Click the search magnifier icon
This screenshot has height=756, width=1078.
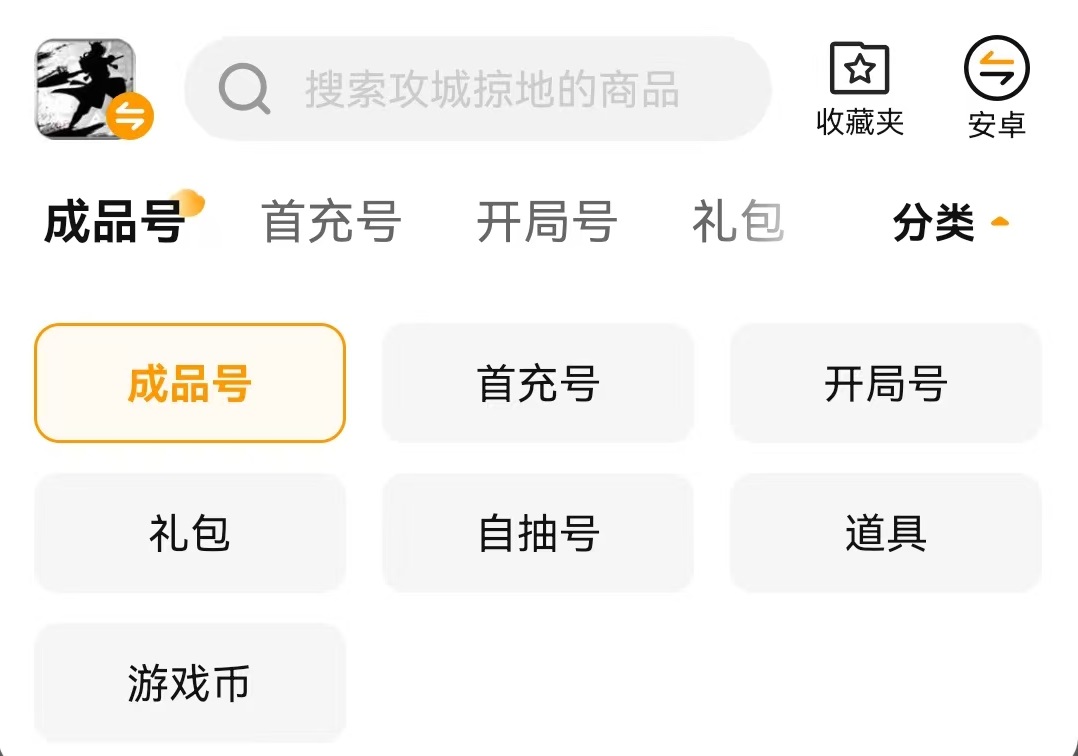(244, 90)
